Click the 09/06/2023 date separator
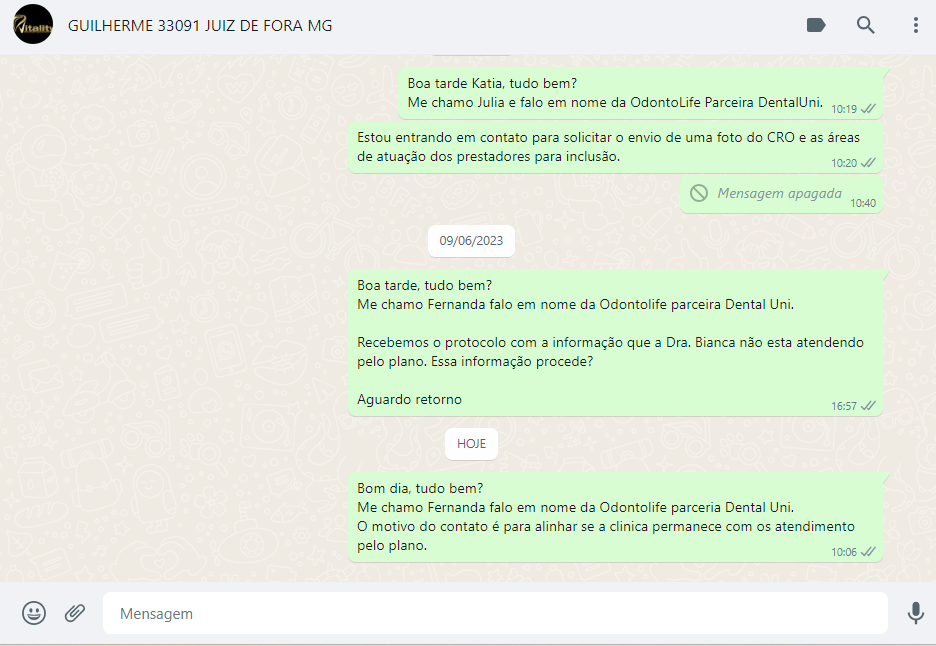The height and width of the screenshot is (646, 936). [x=471, y=241]
